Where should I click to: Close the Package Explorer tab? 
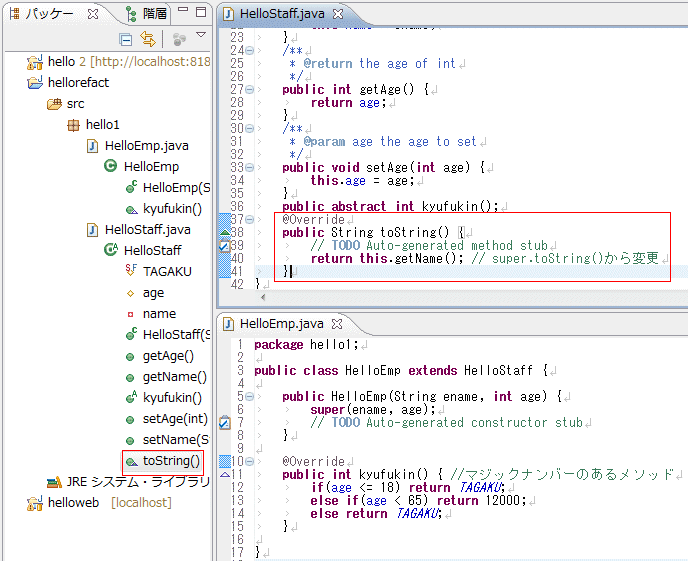pyautogui.click(x=93, y=14)
